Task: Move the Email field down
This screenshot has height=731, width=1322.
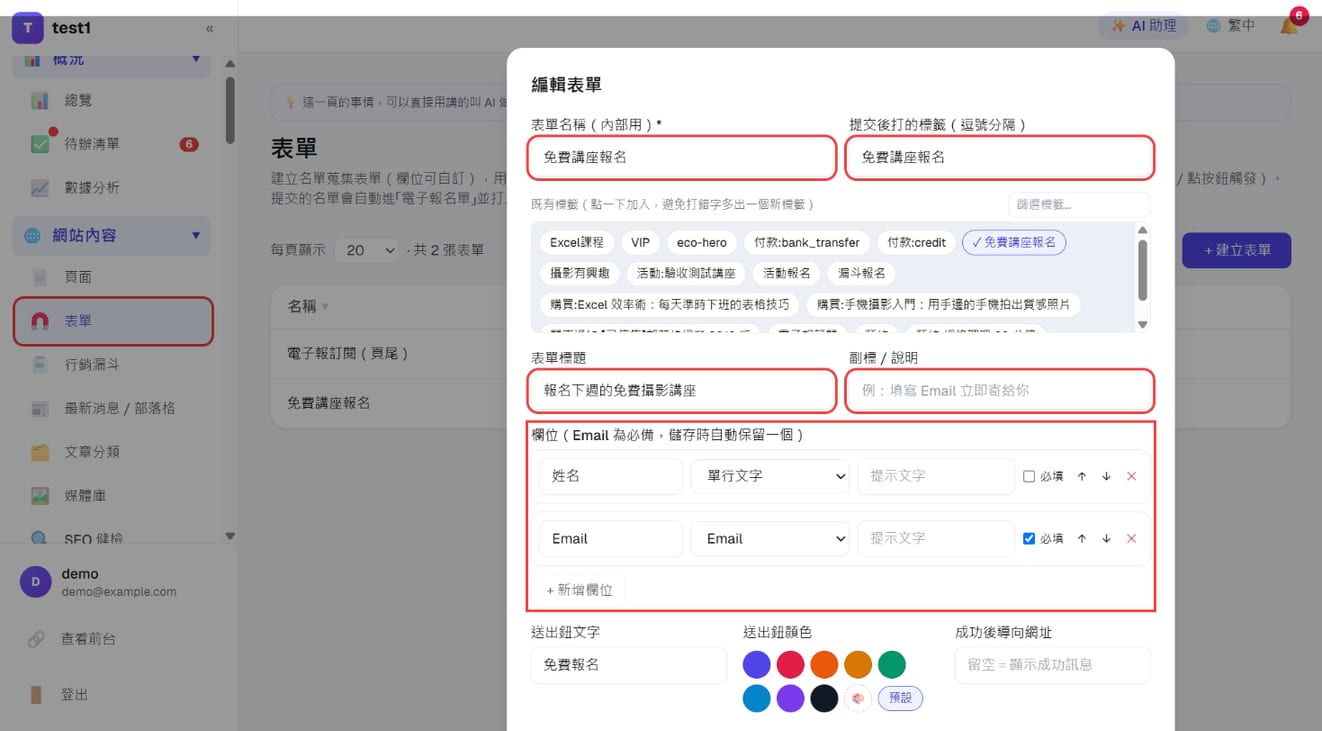Action: tap(1106, 539)
